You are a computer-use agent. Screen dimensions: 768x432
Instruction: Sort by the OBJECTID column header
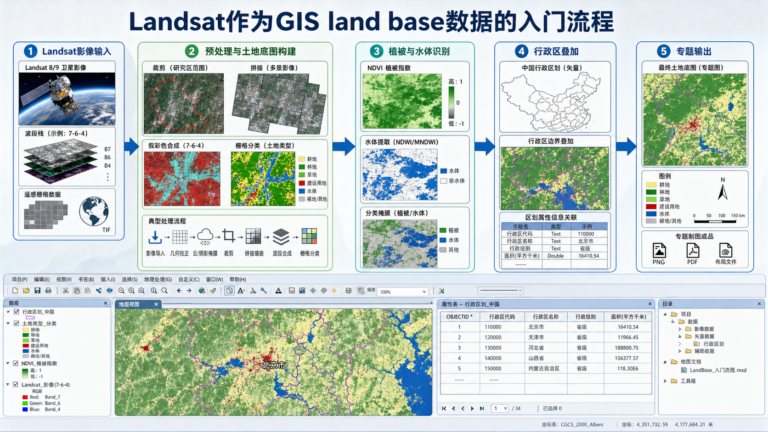(x=459, y=316)
